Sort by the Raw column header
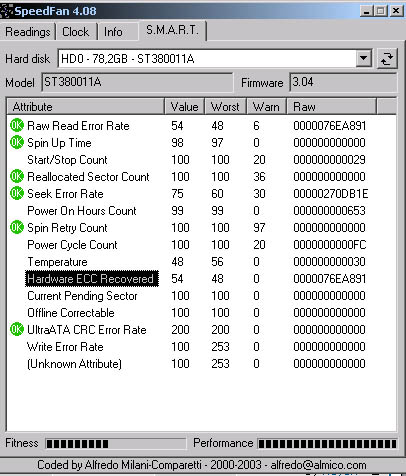This screenshot has width=406, height=476. tap(332, 107)
